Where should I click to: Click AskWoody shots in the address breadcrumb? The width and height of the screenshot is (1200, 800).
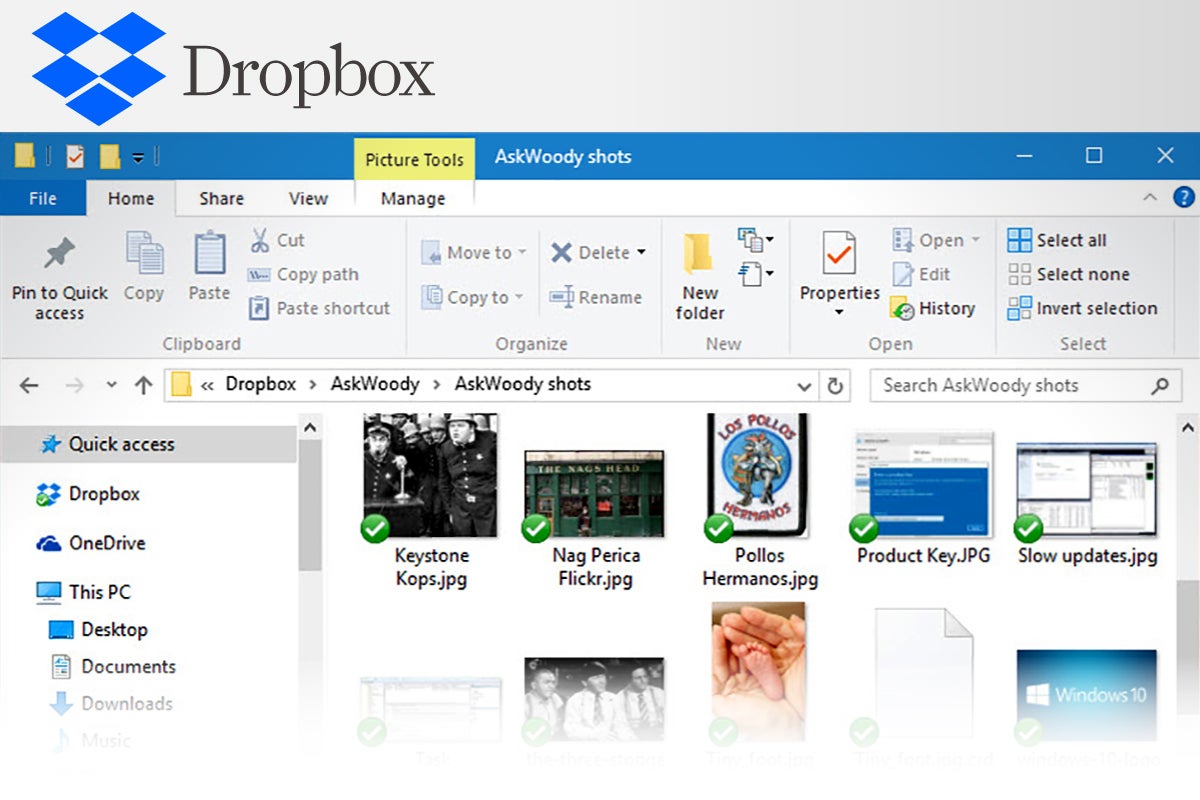coord(522,384)
